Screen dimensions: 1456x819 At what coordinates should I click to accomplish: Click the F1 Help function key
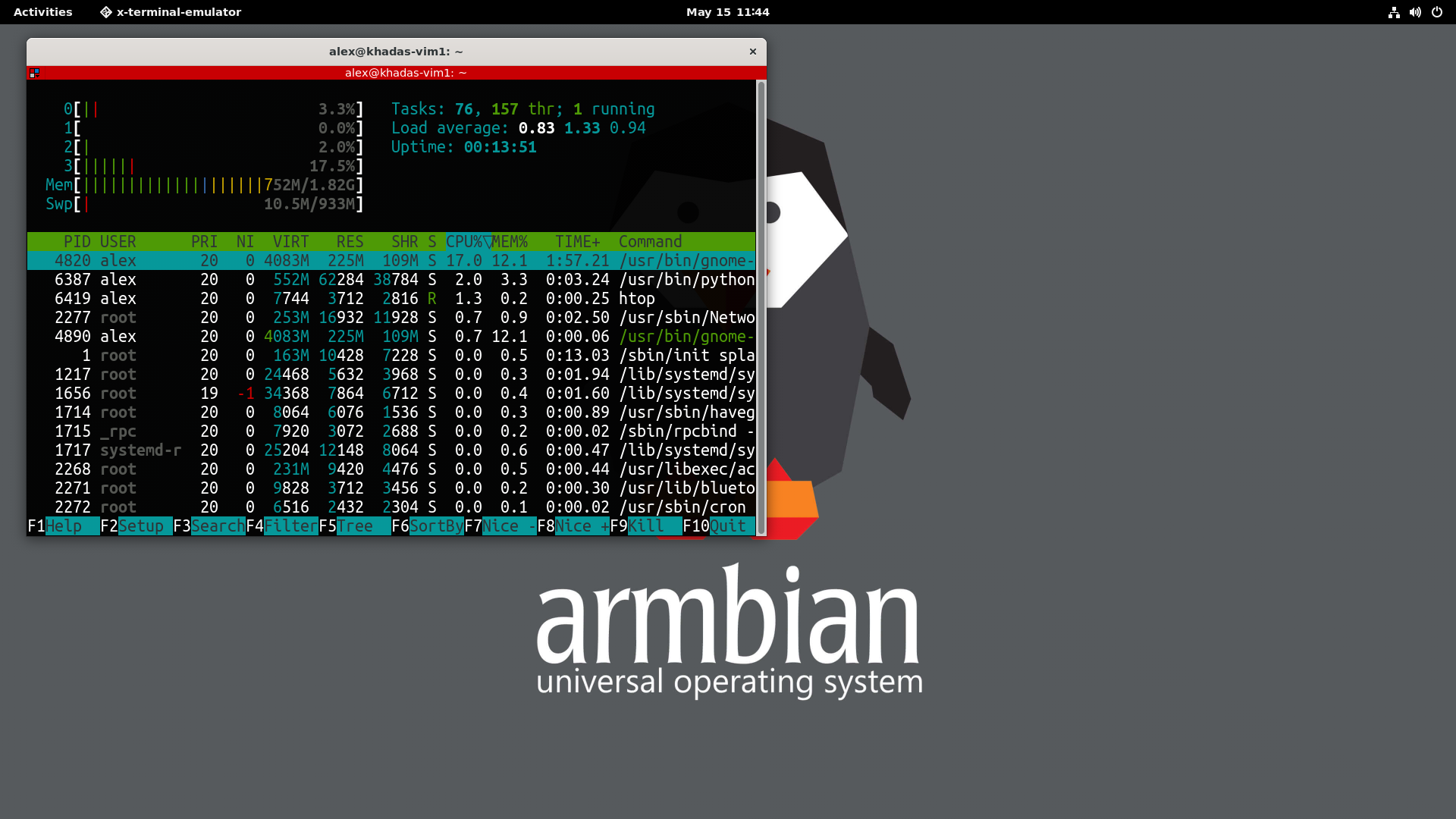point(64,526)
